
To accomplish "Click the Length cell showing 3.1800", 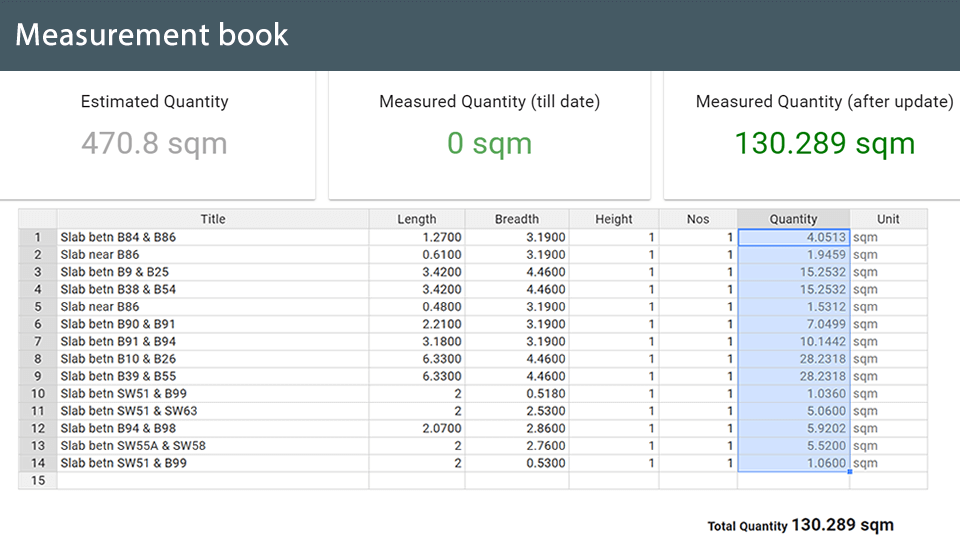I will 417,342.
